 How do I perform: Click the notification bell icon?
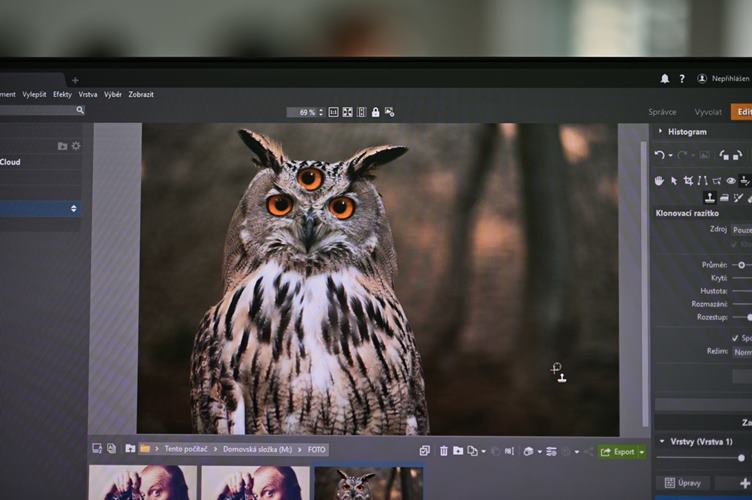click(665, 78)
